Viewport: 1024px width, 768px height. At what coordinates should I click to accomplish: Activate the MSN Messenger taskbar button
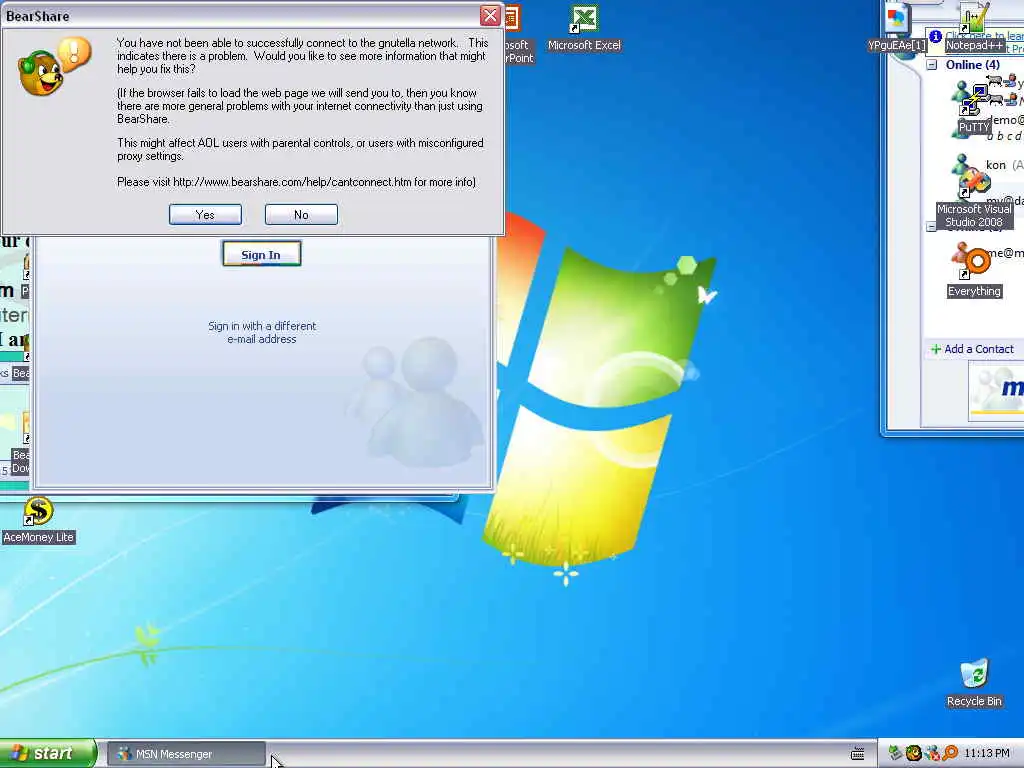[x=186, y=754]
